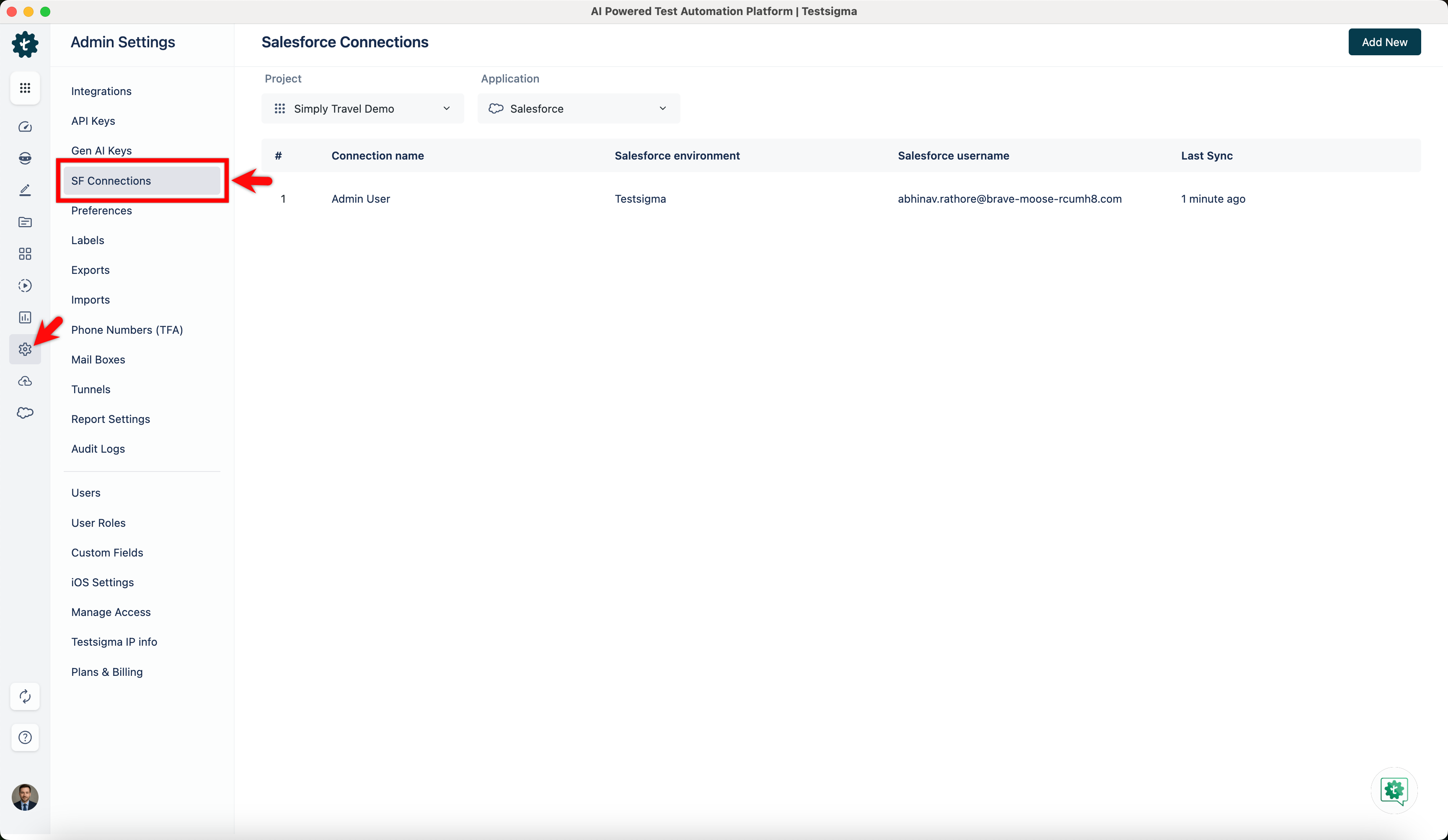This screenshot has width=1448, height=840.
Task: Expand the Simply Travel Demo project dropdown
Action: [x=362, y=108]
